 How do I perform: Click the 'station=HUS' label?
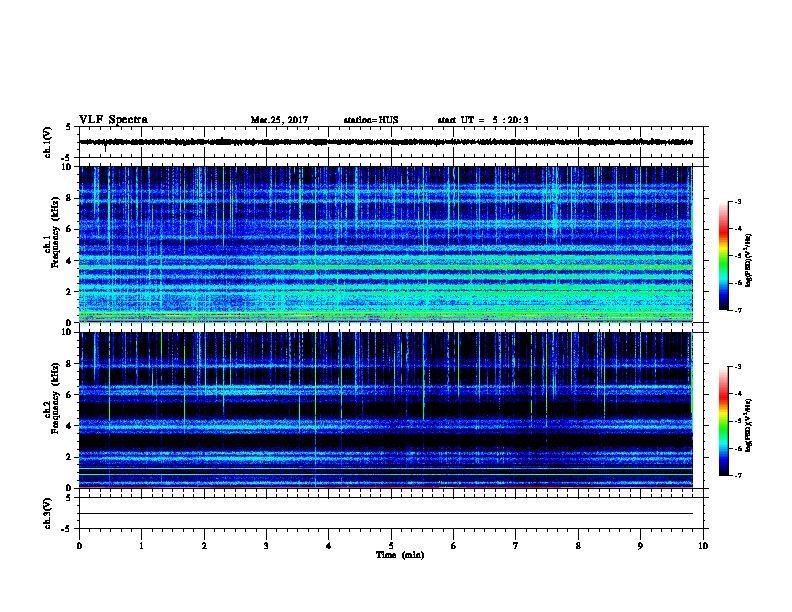point(371,120)
